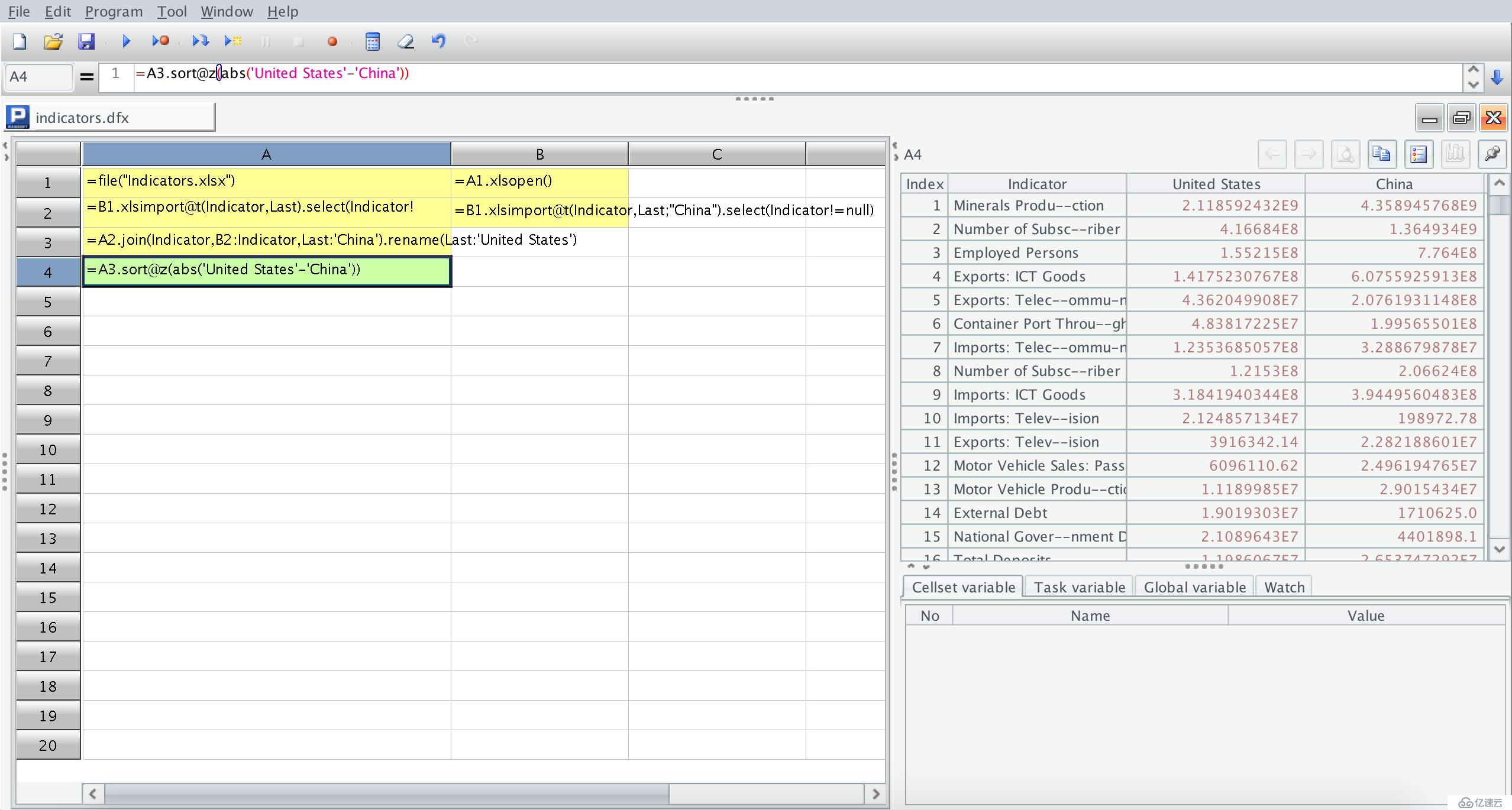Select the Watch tab

pyautogui.click(x=1283, y=587)
